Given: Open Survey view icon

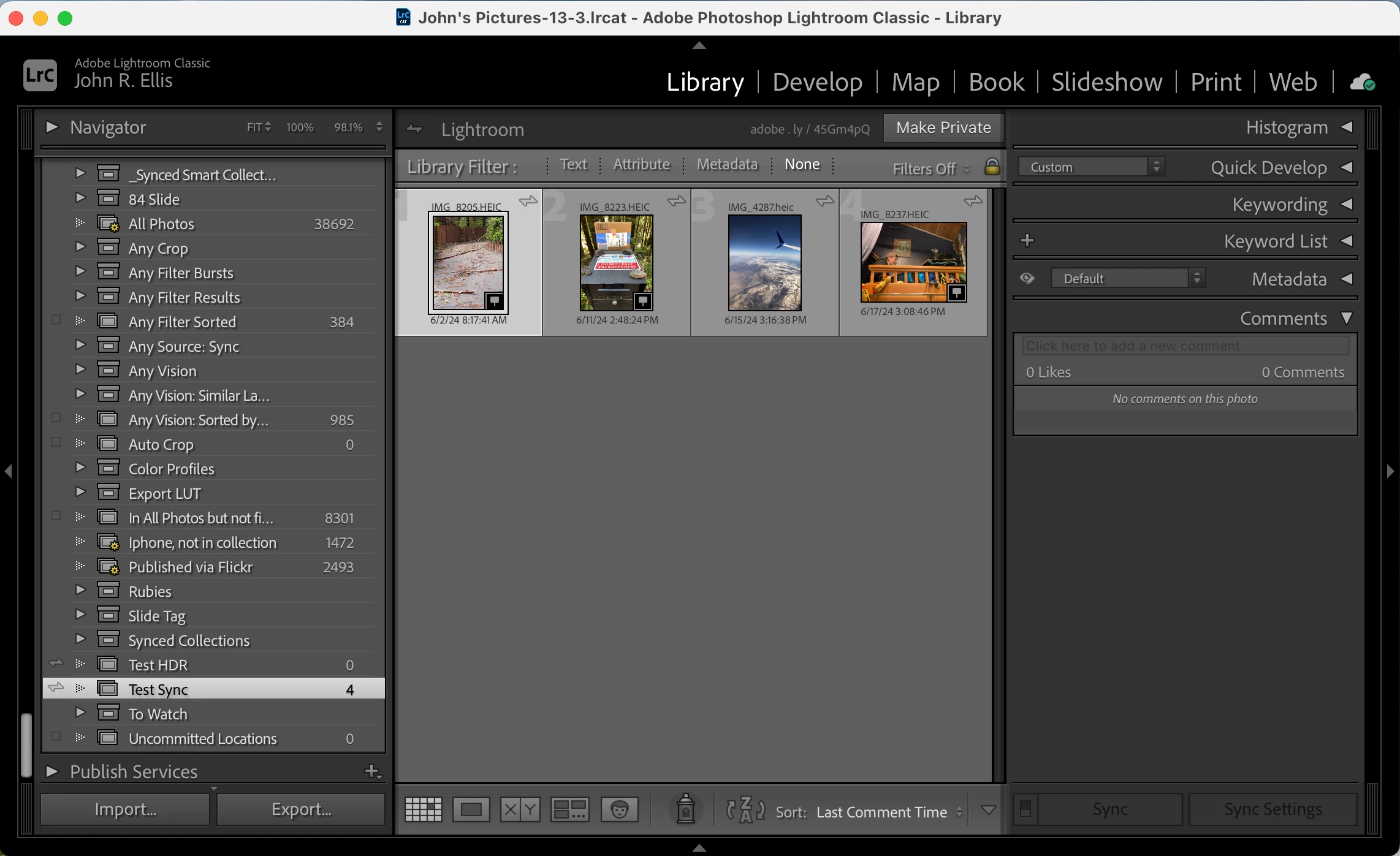Looking at the screenshot, I should coord(569,809).
